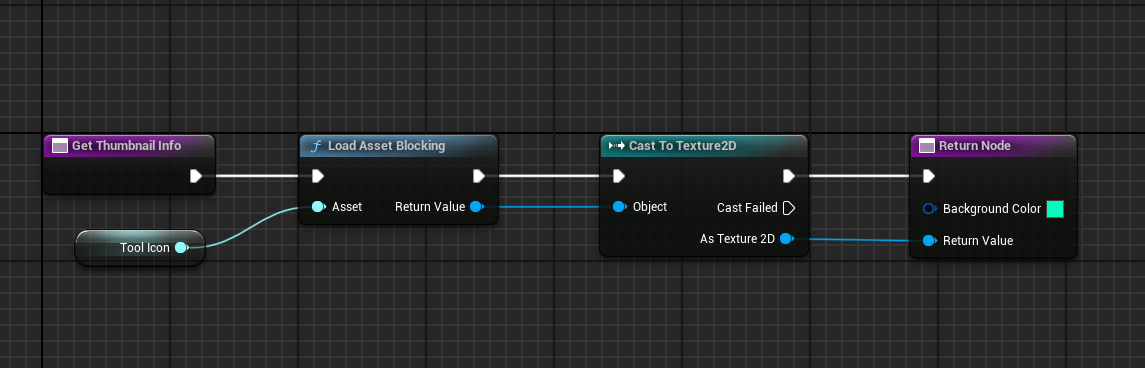The height and width of the screenshot is (368, 1145).
Task: Click the As Texture 2D label
Action: (x=737, y=238)
